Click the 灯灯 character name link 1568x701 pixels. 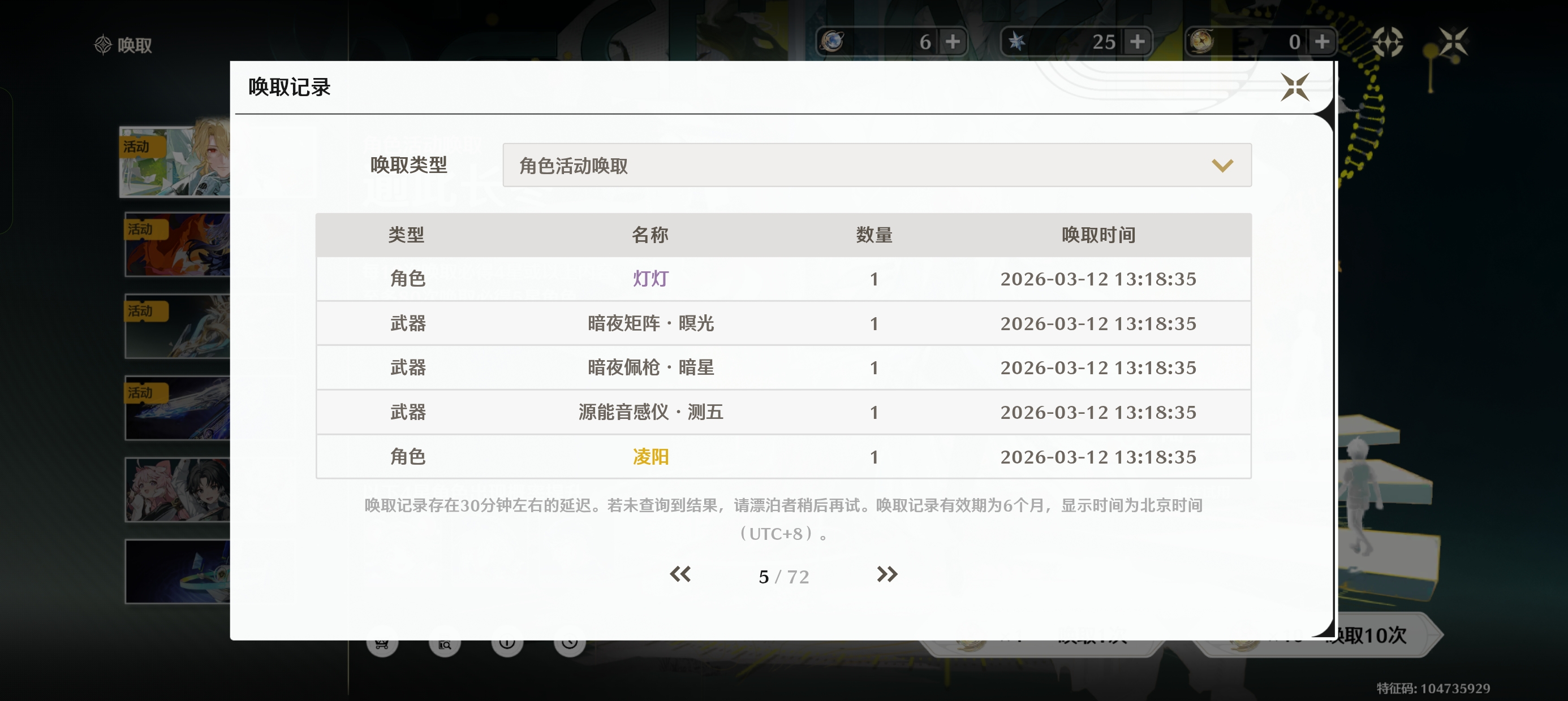tap(650, 279)
